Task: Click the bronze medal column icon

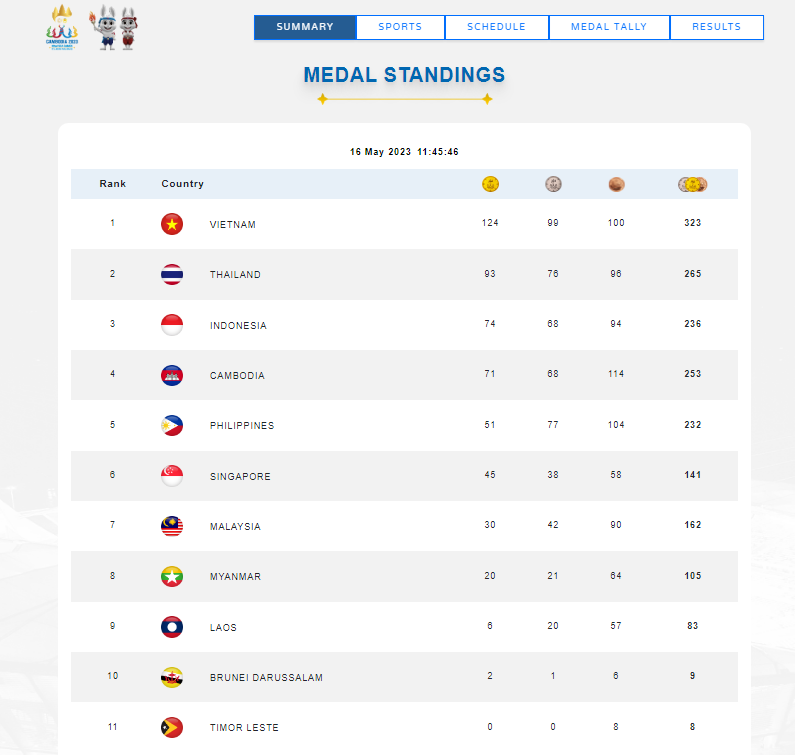Action: [x=616, y=184]
